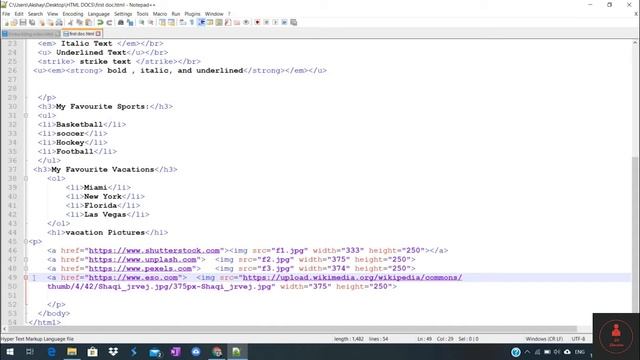Image resolution: width=640 pixels, height=360 pixels.
Task: Click the Undo toolbar icon
Action: (x=100, y=22)
